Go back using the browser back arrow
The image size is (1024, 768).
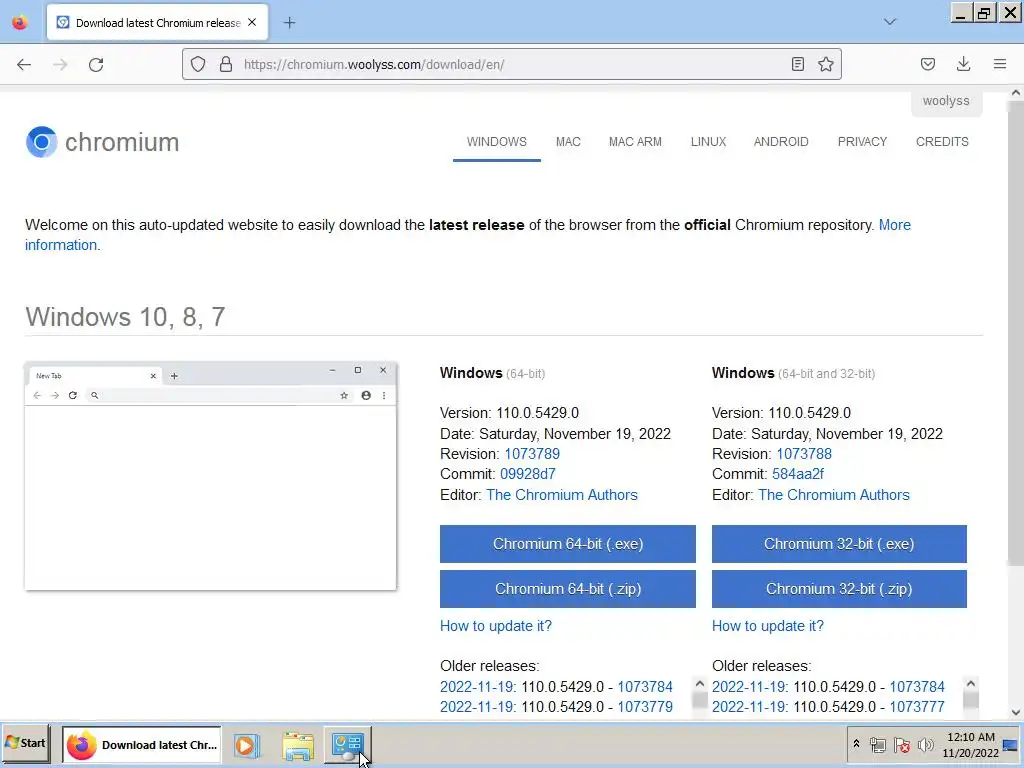click(24, 64)
